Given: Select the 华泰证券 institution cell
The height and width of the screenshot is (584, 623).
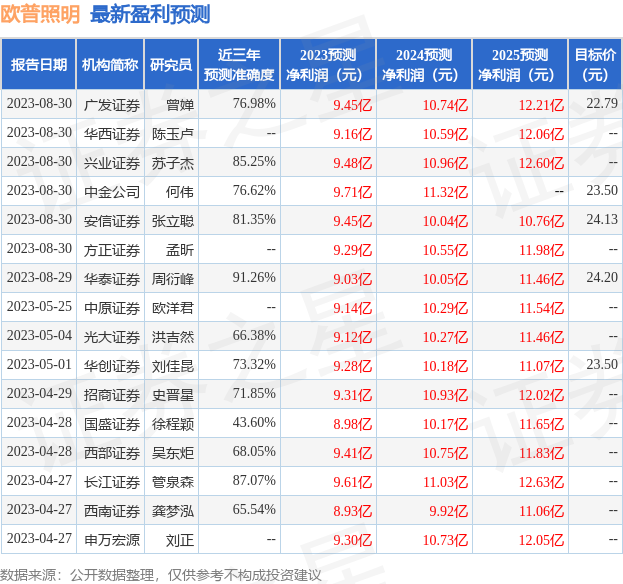Looking at the screenshot, I should click(x=112, y=279).
